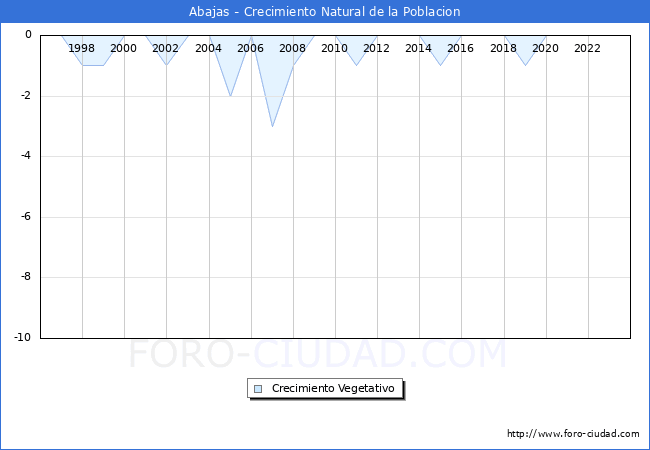Open the http://www.foro-ciudad.com link

pos(573,433)
